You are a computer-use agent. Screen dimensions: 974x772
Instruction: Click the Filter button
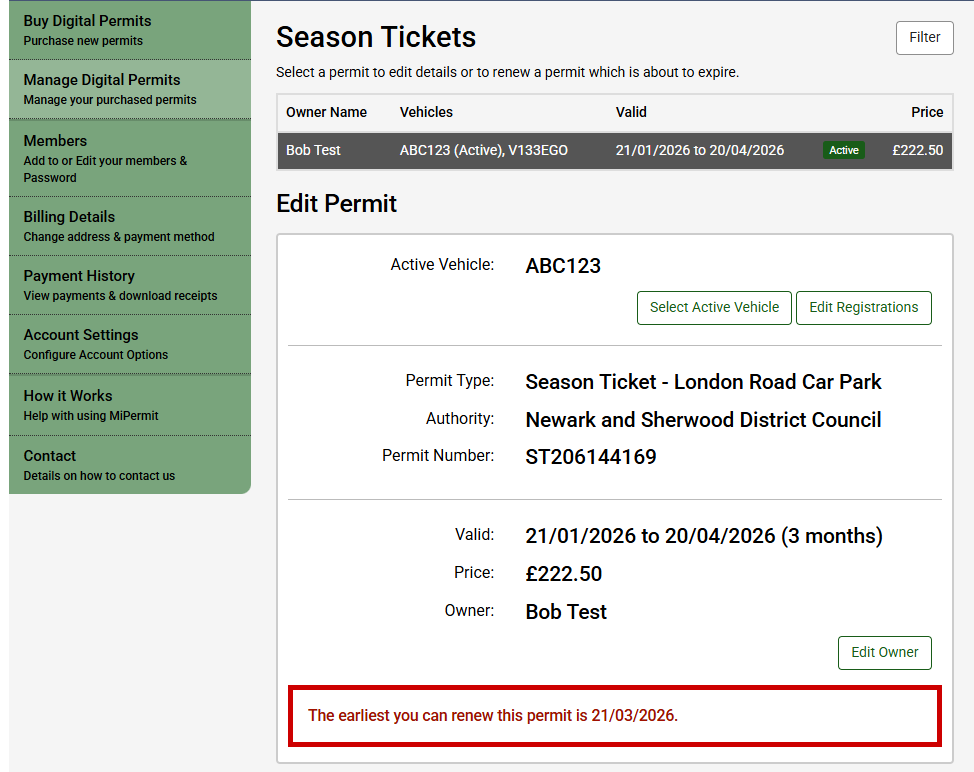tap(924, 38)
